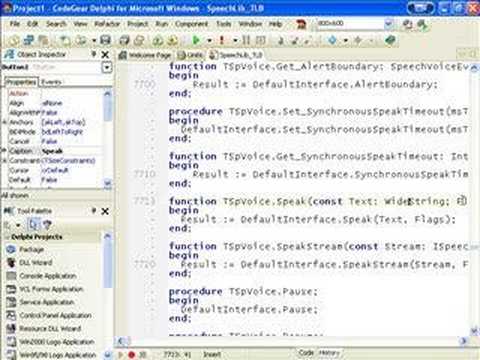Click the Pause button in debug toolbar
The image size is (480, 360).
(x=246, y=41)
